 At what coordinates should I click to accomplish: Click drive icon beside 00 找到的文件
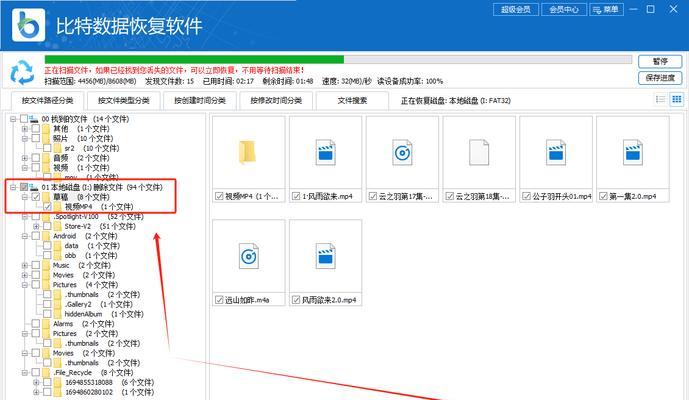point(34,119)
